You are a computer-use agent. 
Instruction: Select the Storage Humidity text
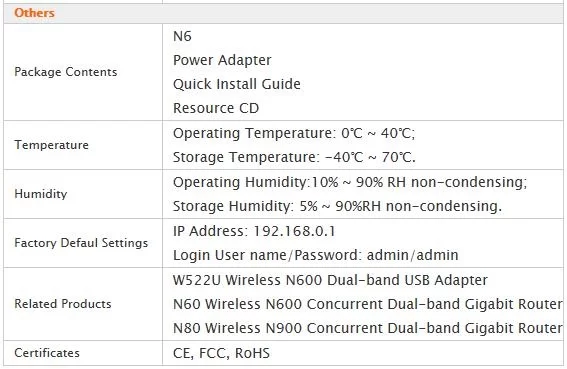click(337, 206)
